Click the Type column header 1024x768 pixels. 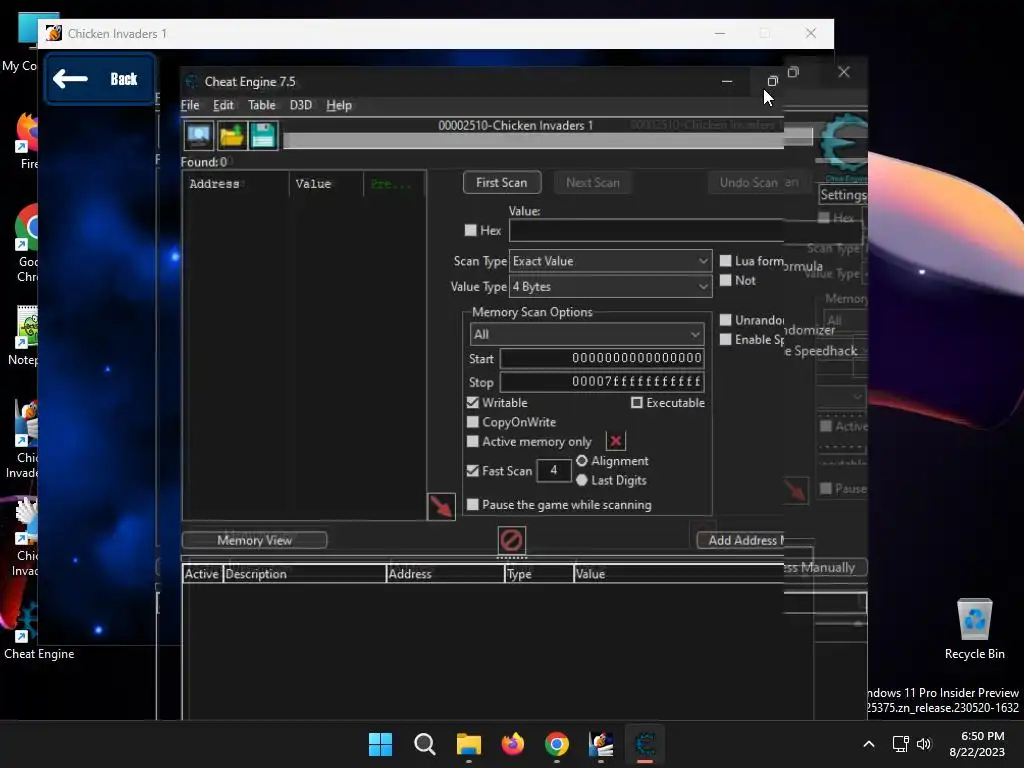[539, 574]
